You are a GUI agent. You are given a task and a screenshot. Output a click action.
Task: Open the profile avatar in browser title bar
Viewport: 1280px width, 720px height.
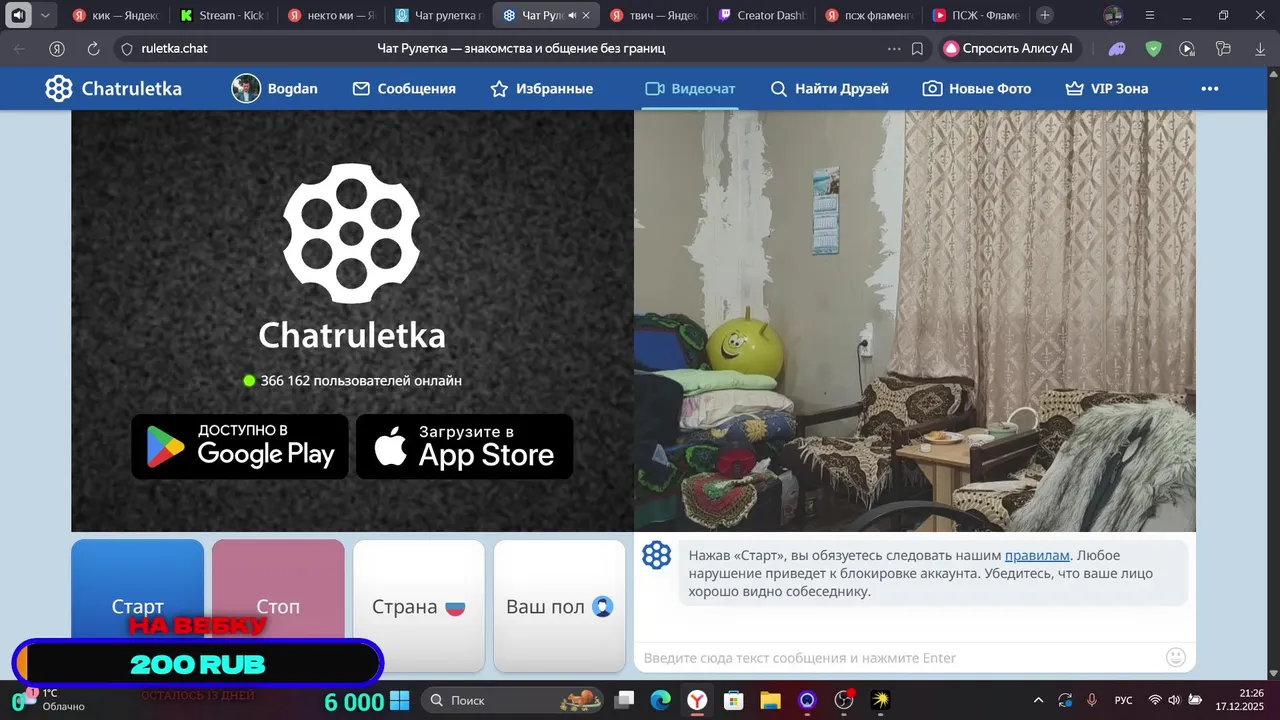click(1113, 15)
